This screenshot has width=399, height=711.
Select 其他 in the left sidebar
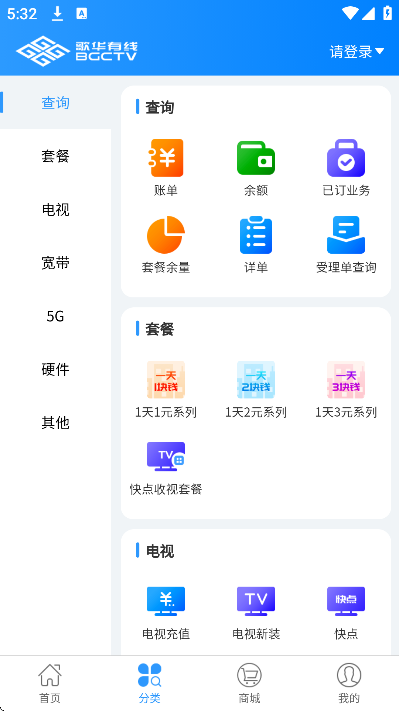coord(55,423)
